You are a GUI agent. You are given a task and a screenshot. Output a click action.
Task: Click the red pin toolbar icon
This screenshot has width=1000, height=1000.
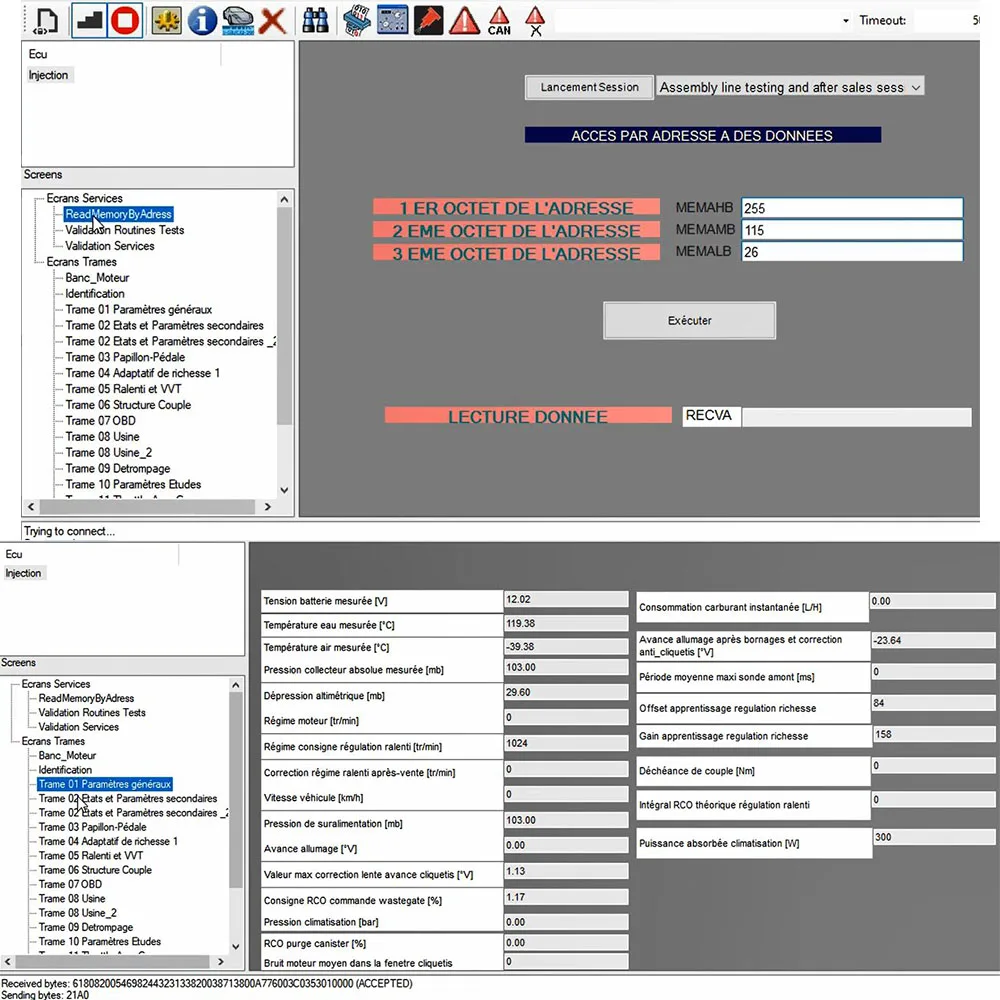click(428, 19)
